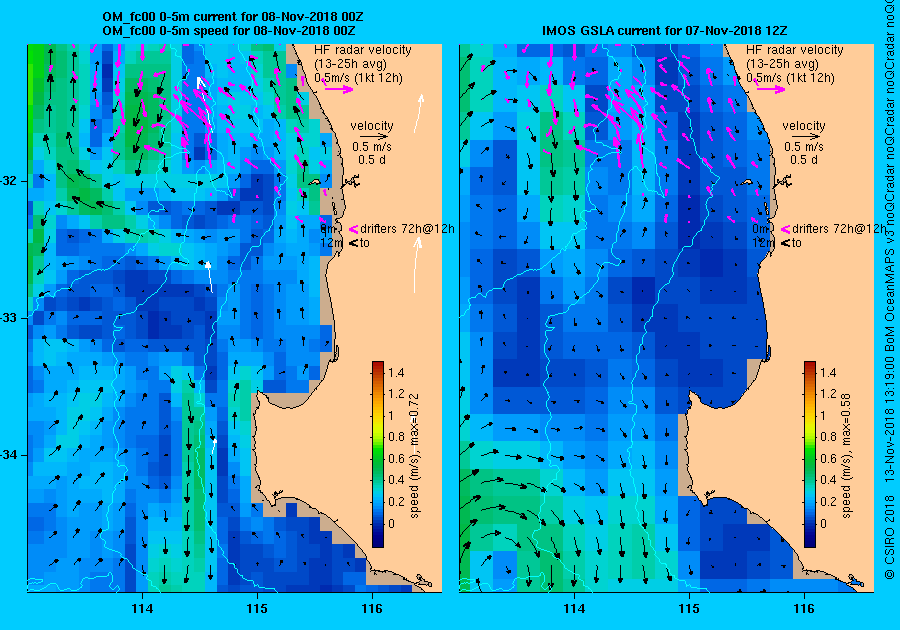
Task: Click magenta drifter arrowhead marker in IMOS GSLA map
Action: point(785,229)
